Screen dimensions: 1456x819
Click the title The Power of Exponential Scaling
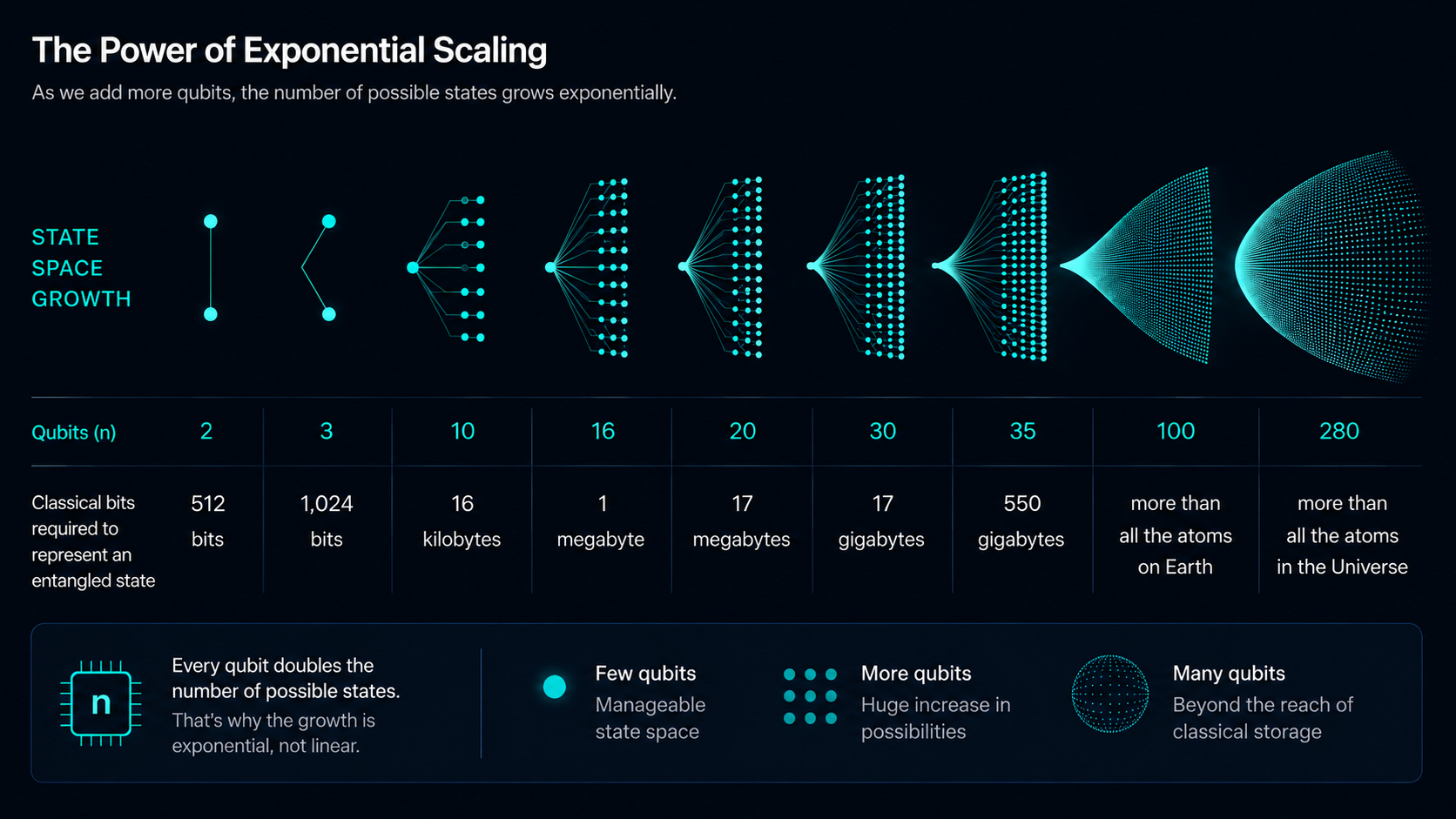click(x=289, y=50)
